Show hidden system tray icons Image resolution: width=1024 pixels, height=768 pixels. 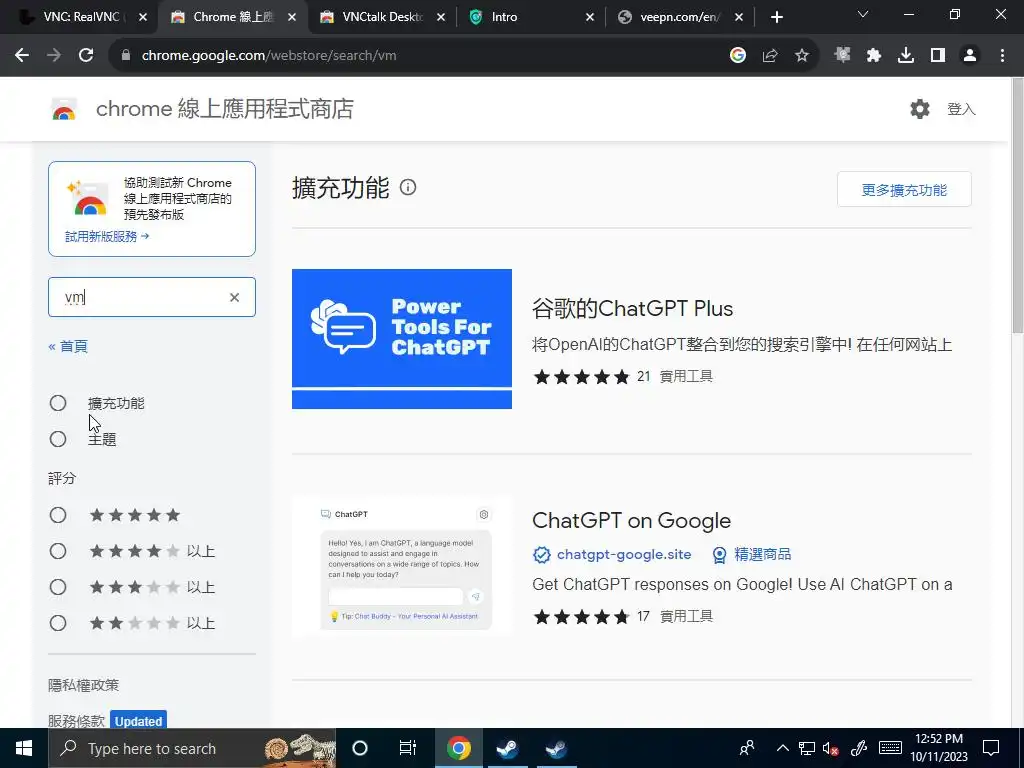pos(782,748)
